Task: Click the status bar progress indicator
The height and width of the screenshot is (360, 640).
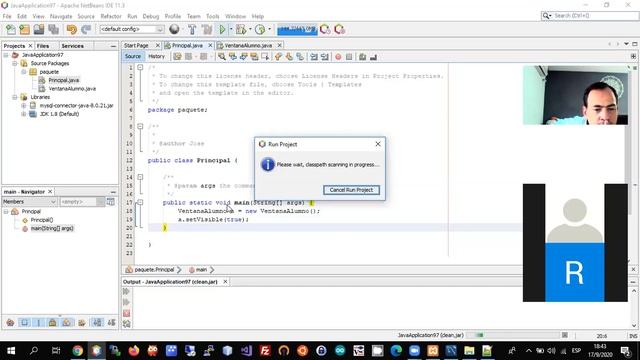Action: coord(513,335)
